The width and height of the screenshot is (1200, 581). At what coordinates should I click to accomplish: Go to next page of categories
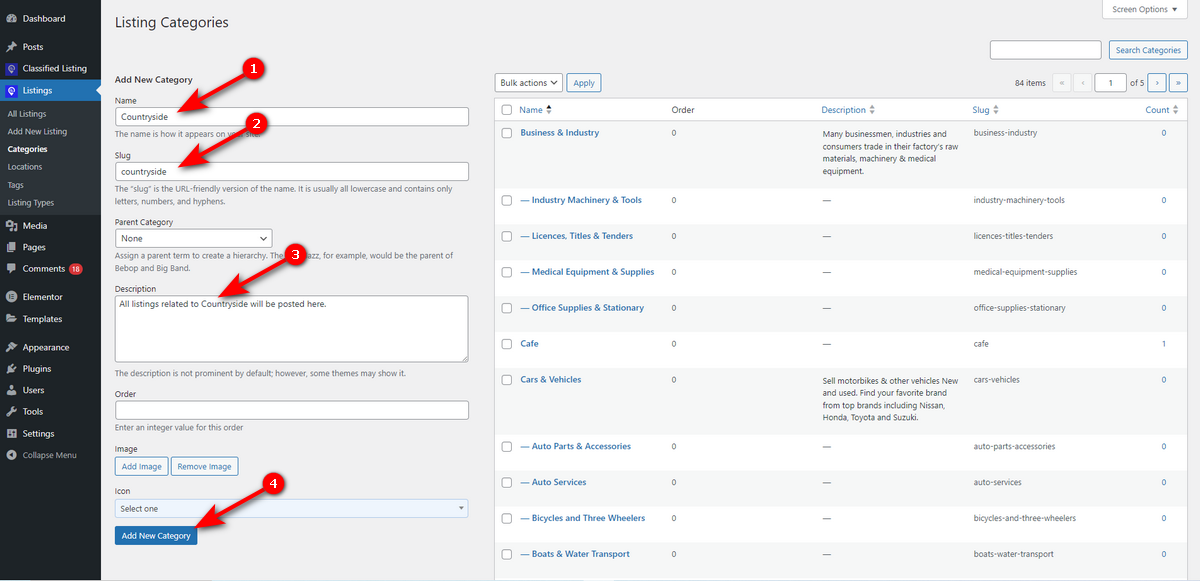pyautogui.click(x=1157, y=83)
